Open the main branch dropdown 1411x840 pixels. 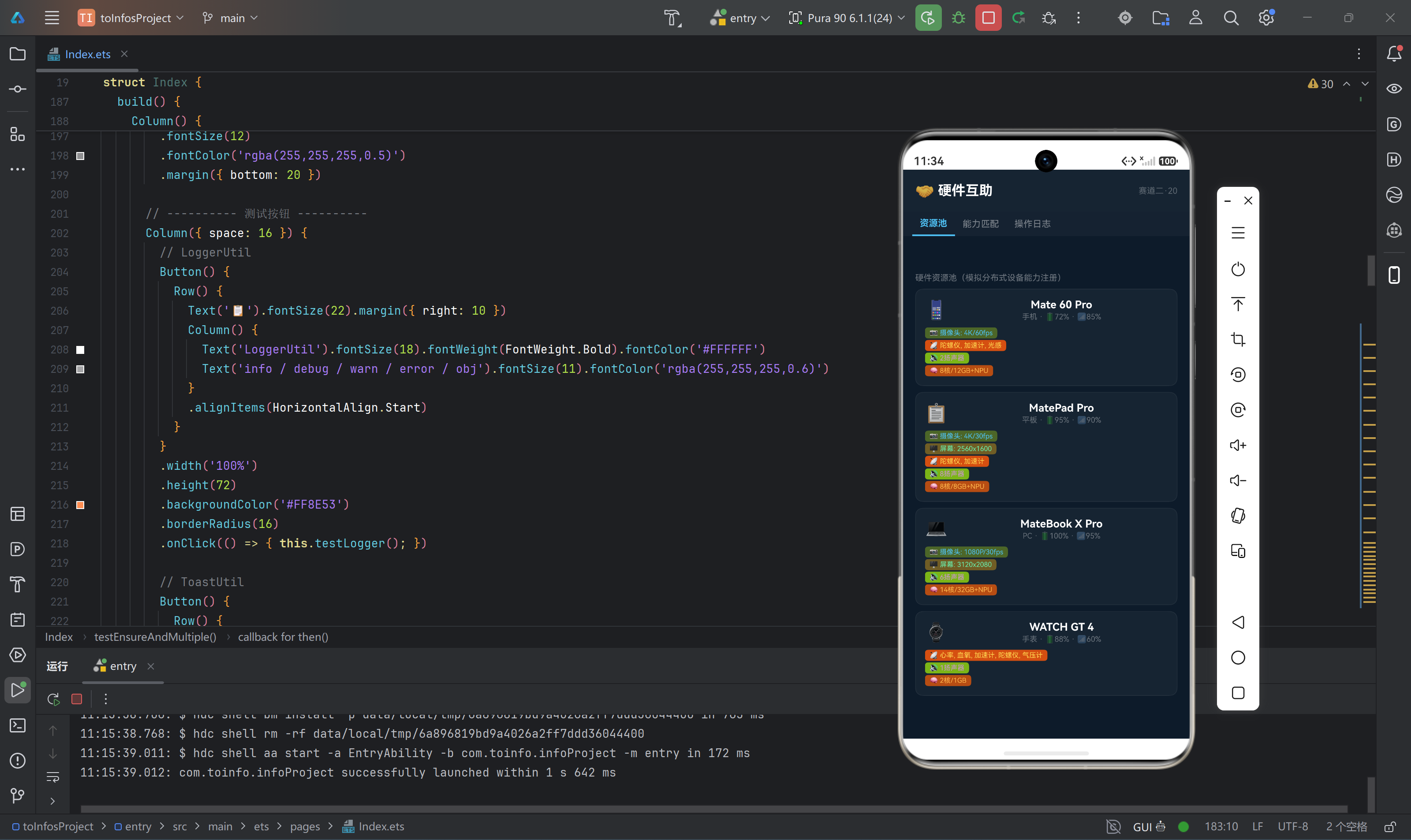(x=230, y=18)
